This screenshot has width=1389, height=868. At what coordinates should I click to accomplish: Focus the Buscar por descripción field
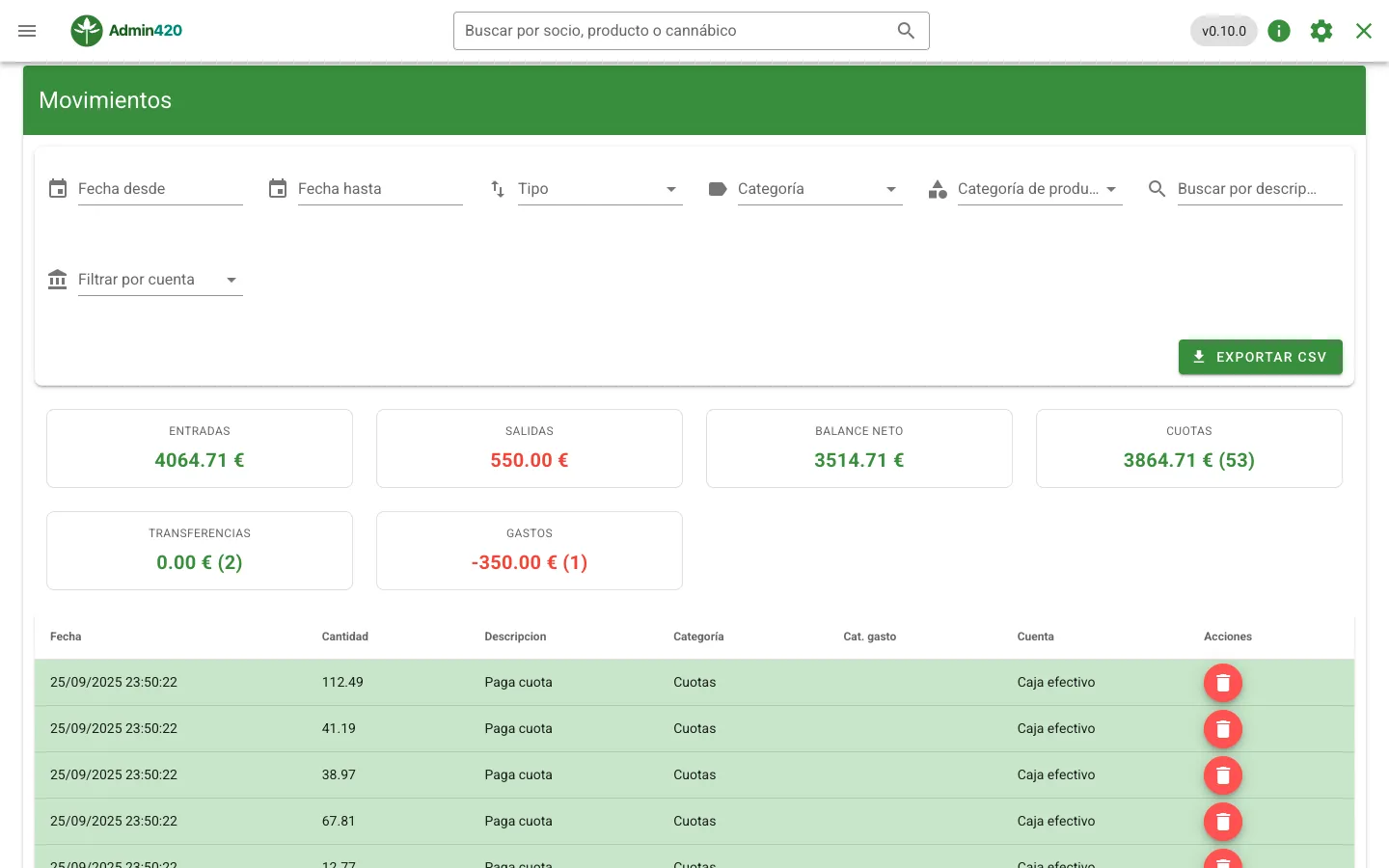[1260, 189]
